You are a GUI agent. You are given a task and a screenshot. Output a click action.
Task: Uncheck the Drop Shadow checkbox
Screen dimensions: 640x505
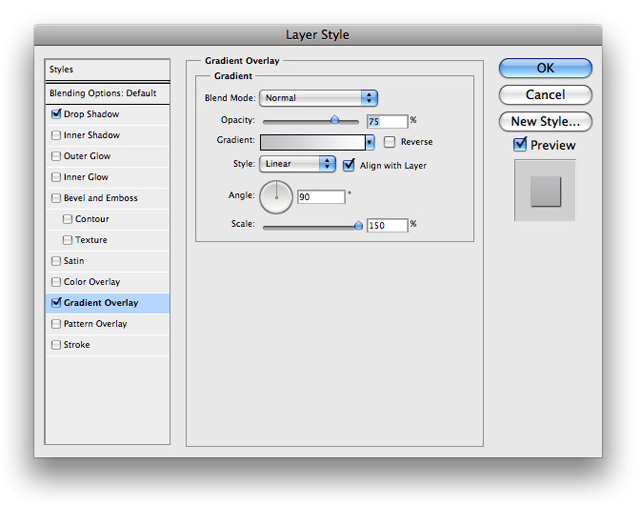point(56,114)
